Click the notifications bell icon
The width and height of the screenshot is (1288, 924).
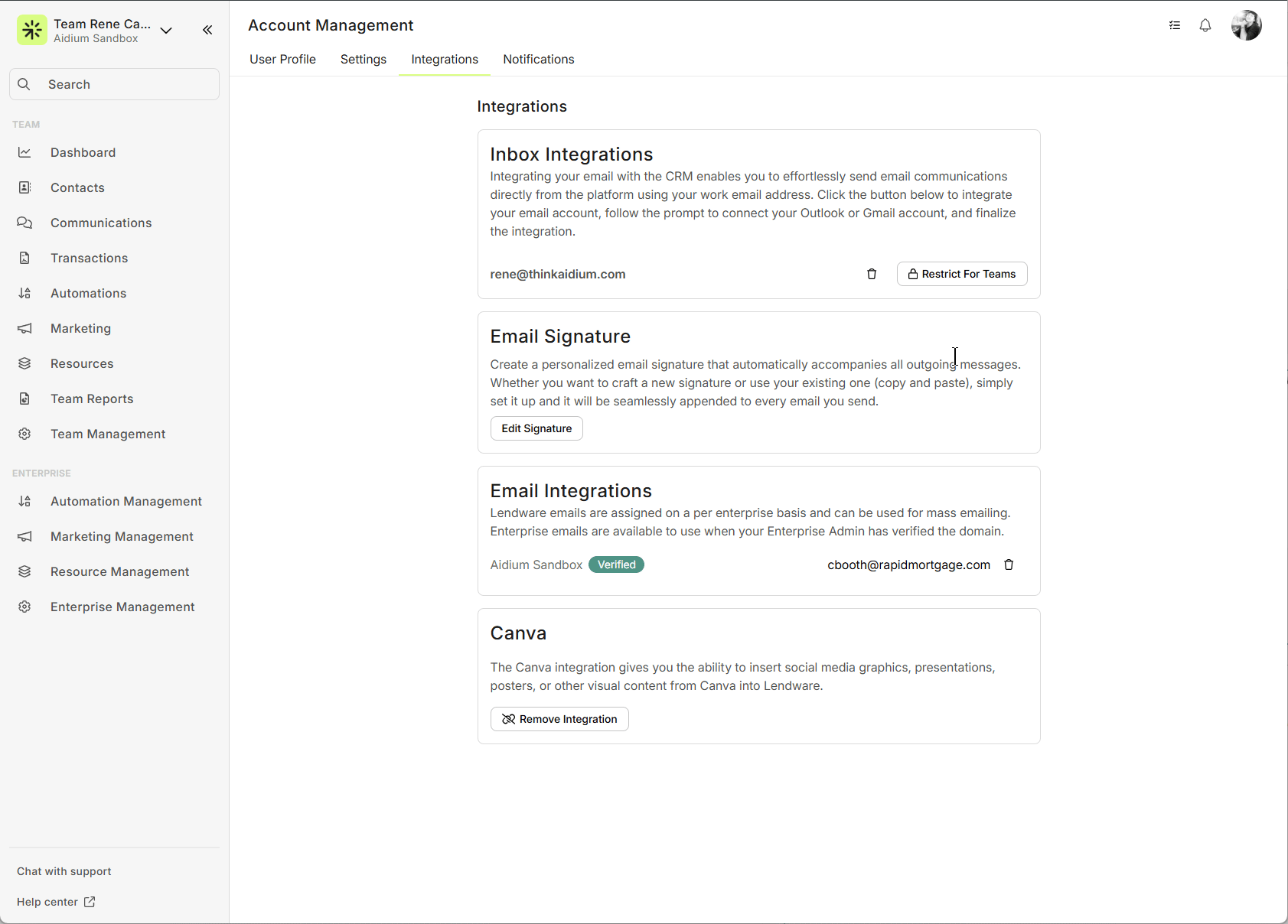1205,25
